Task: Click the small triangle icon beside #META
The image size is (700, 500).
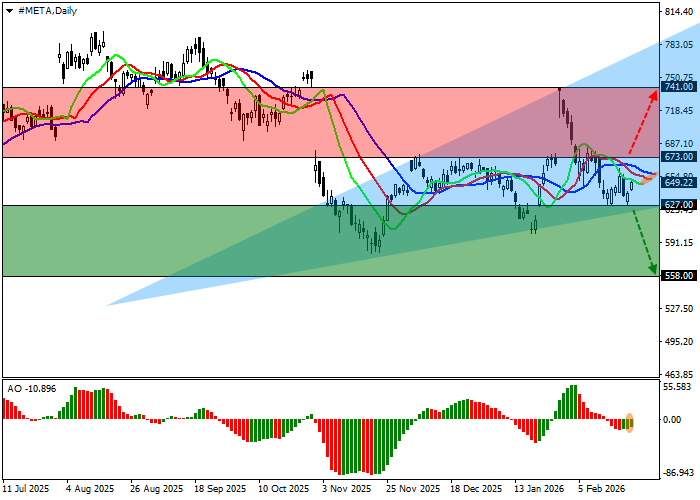Action: tap(7, 10)
